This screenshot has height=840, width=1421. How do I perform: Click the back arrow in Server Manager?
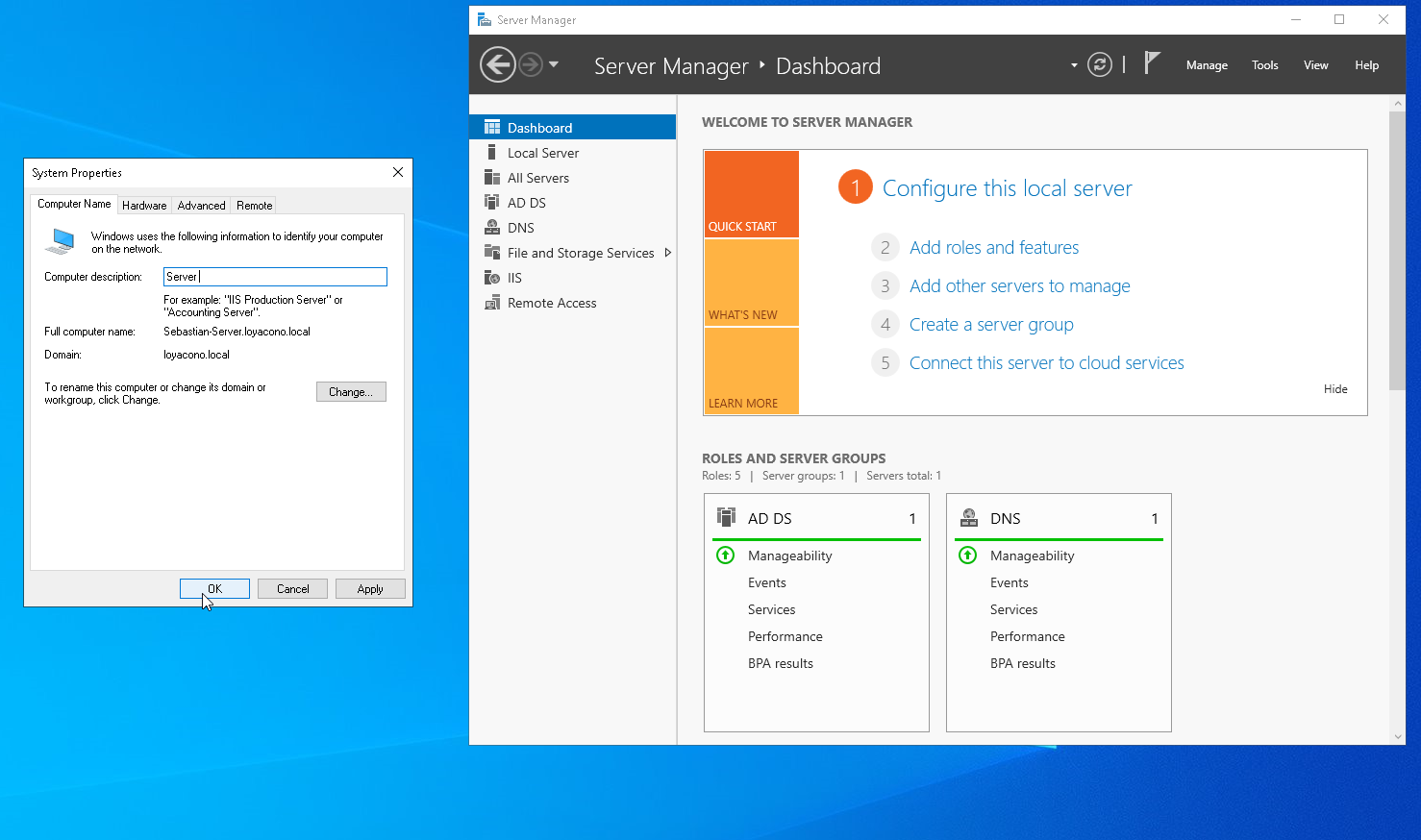tap(497, 65)
